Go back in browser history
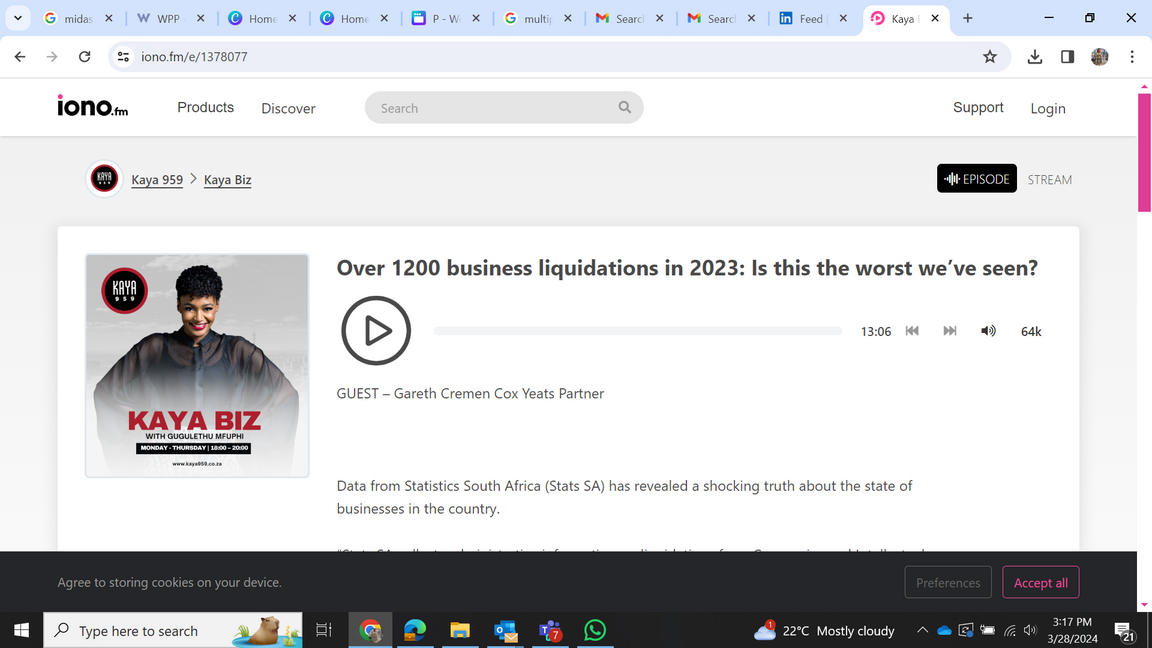Screen dimensions: 1152x648 [20, 57]
